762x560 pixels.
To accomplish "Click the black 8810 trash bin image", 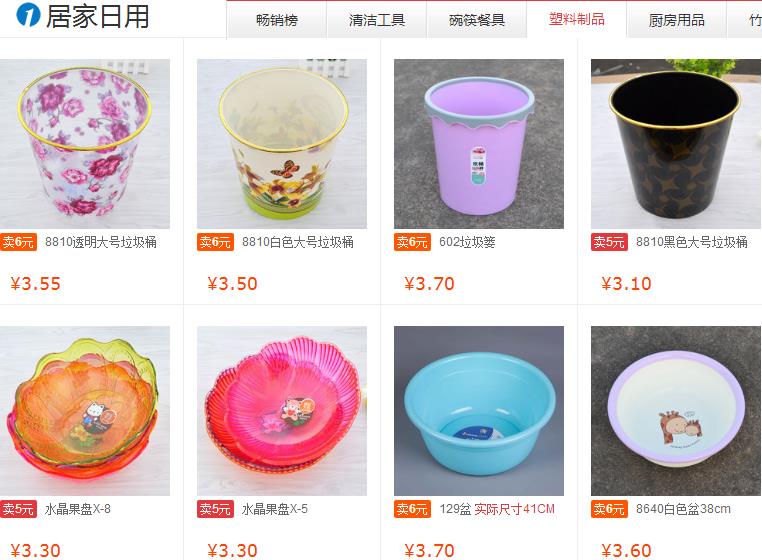I will click(x=676, y=144).
